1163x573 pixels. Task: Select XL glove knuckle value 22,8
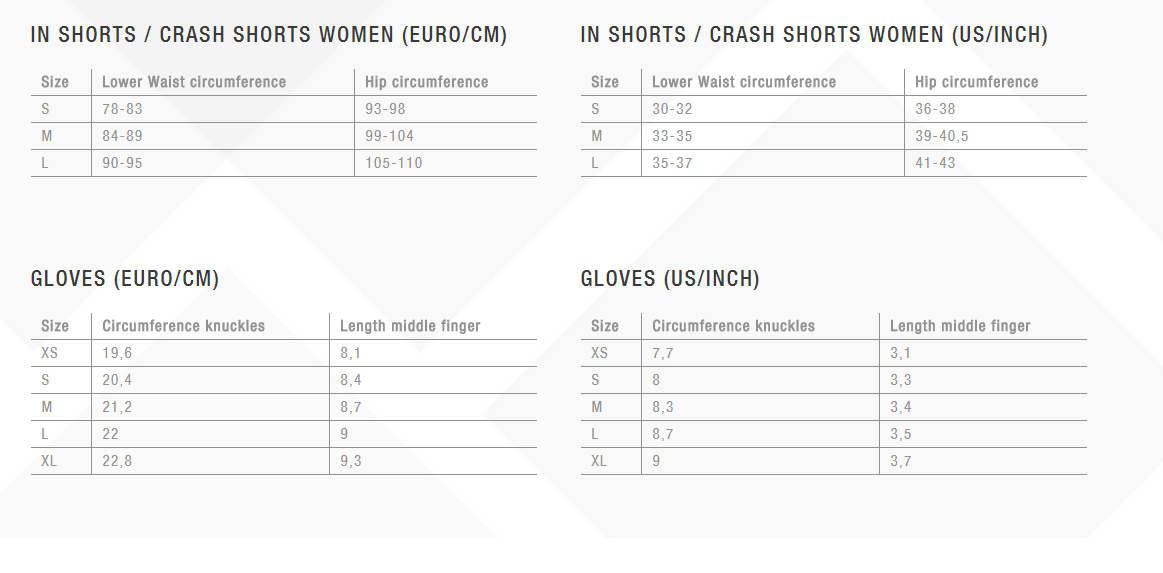[x=117, y=461]
